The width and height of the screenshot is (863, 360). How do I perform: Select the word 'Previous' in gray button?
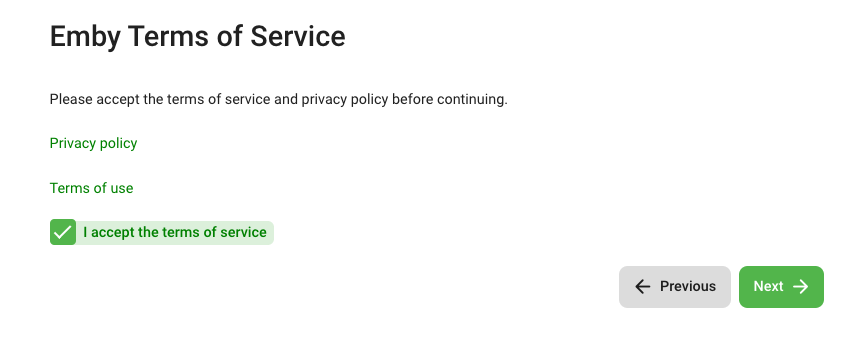[688, 286]
